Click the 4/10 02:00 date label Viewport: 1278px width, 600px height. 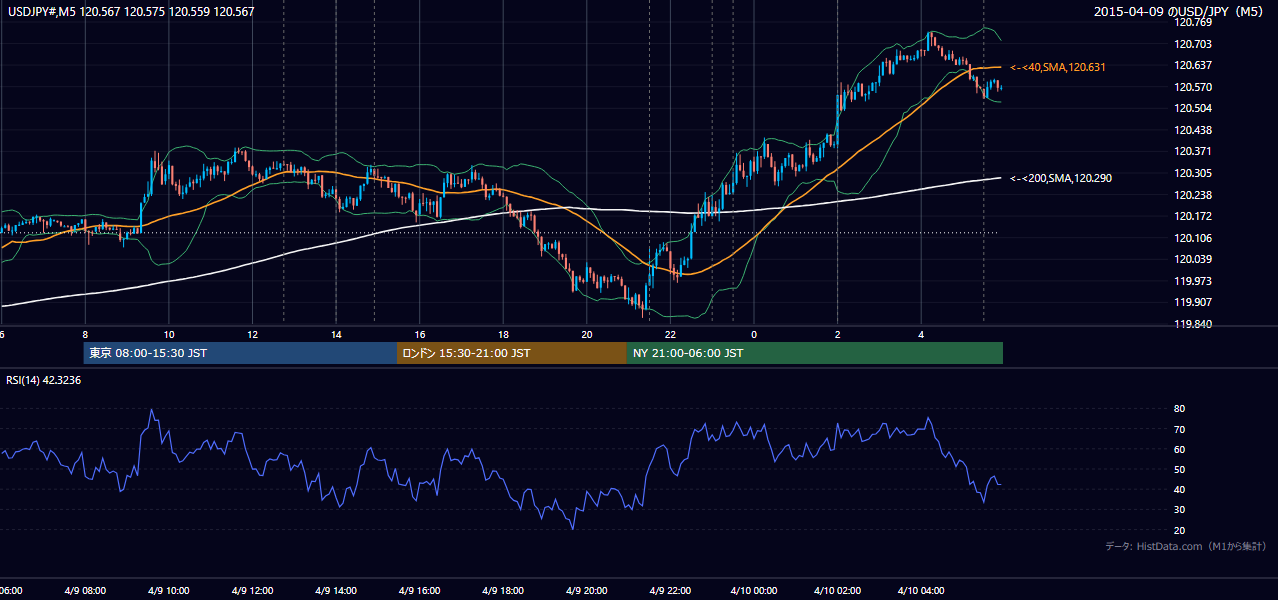[x=837, y=590]
